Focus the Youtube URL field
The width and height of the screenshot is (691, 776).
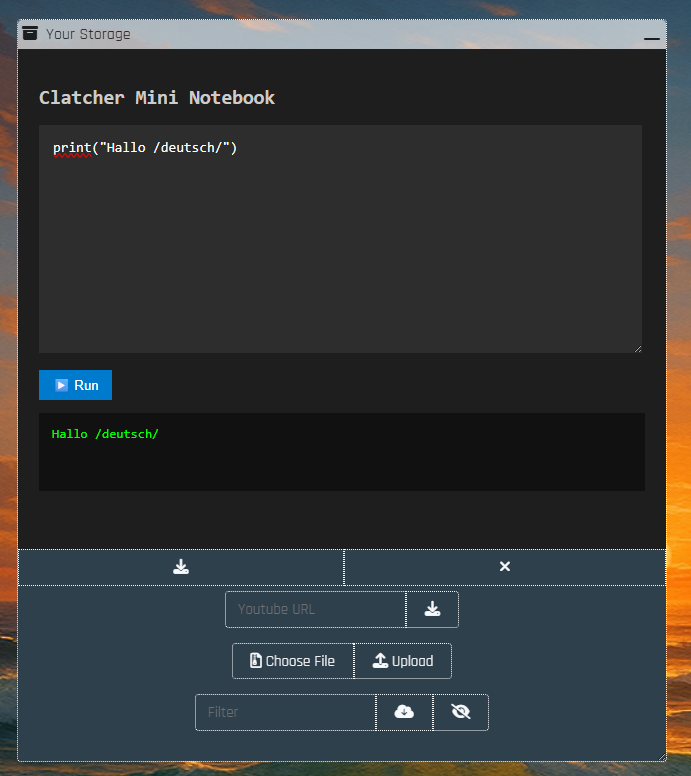click(x=315, y=609)
